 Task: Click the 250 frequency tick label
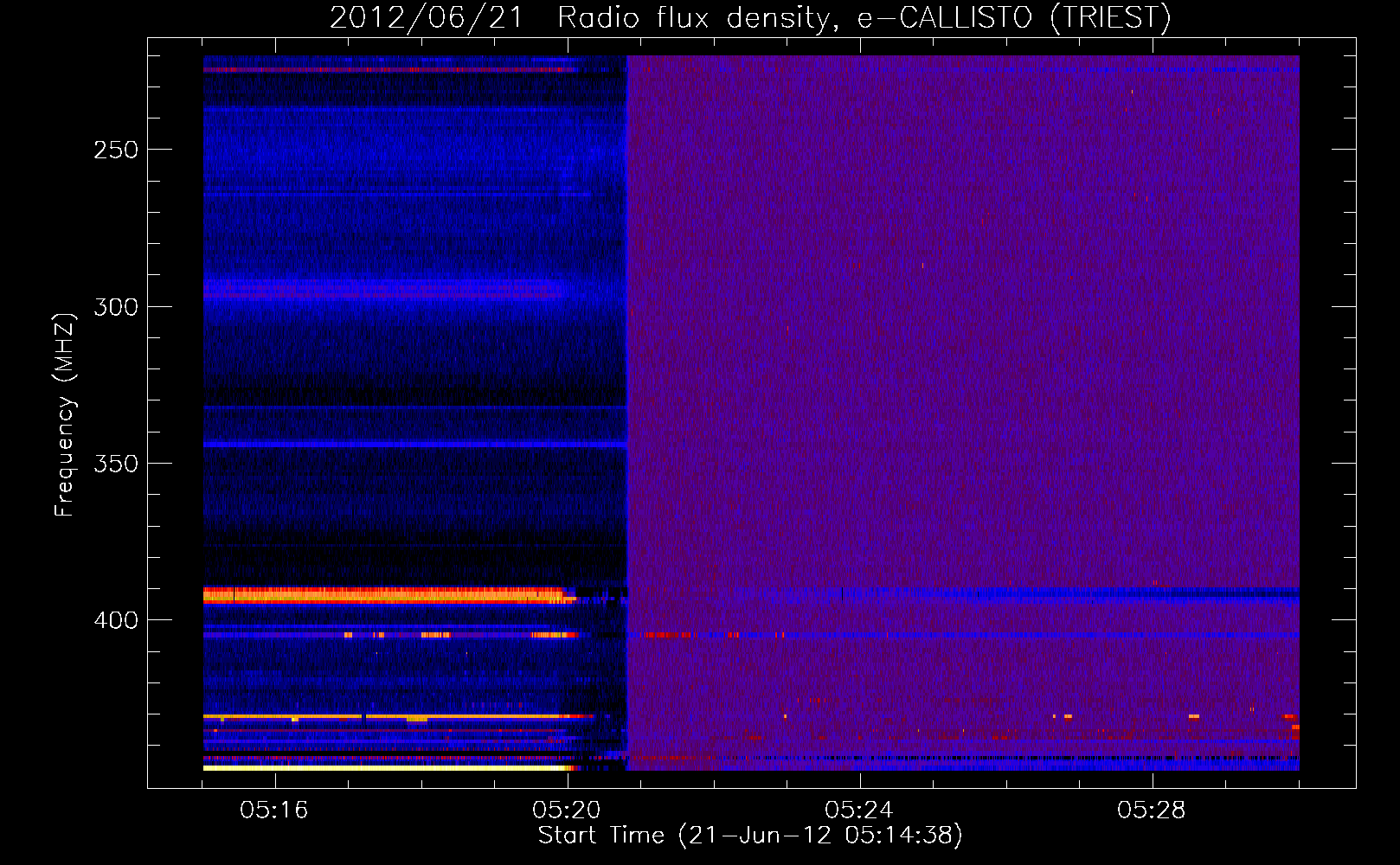pyautogui.click(x=116, y=150)
